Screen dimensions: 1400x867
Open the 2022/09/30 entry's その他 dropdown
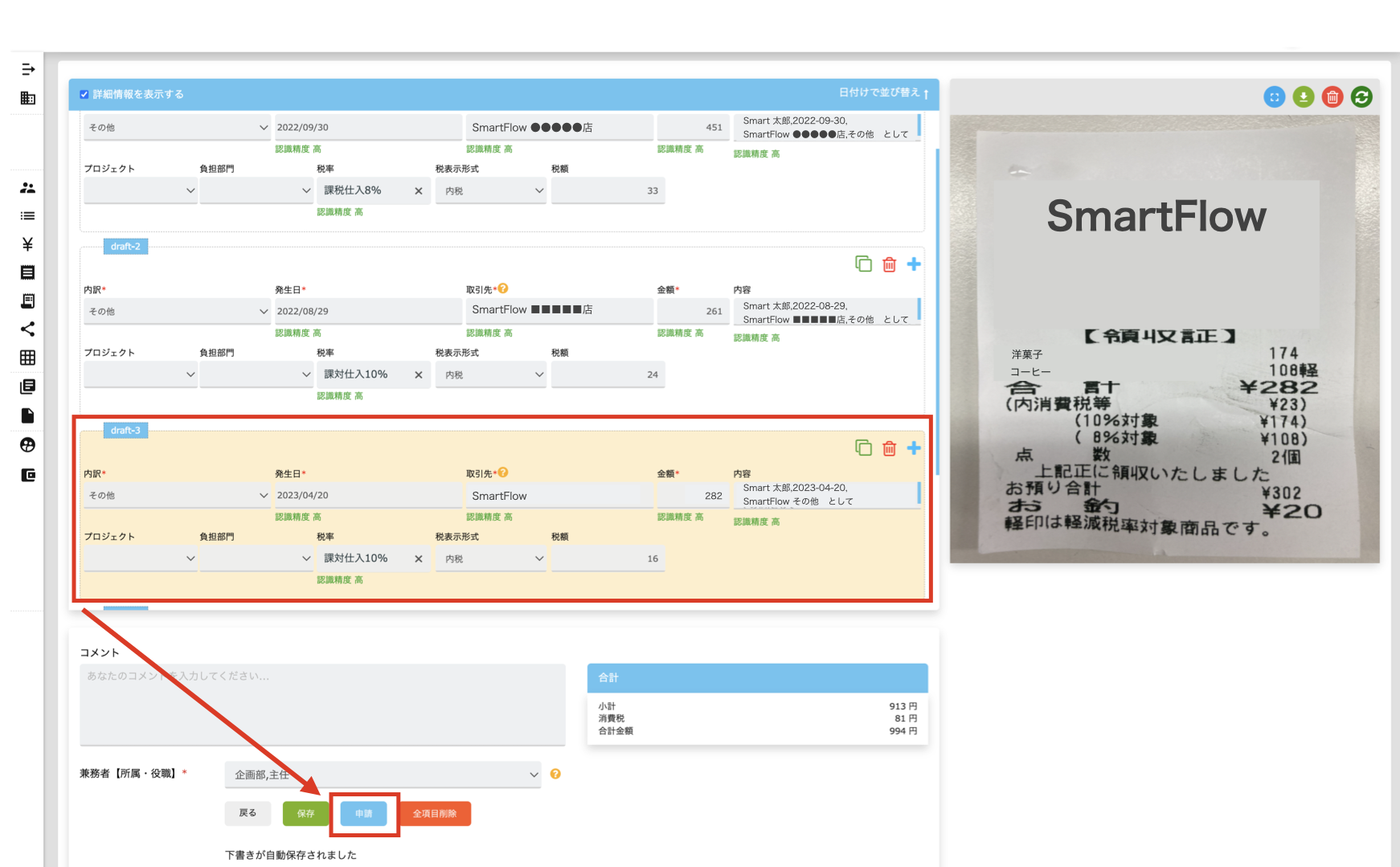pos(177,128)
